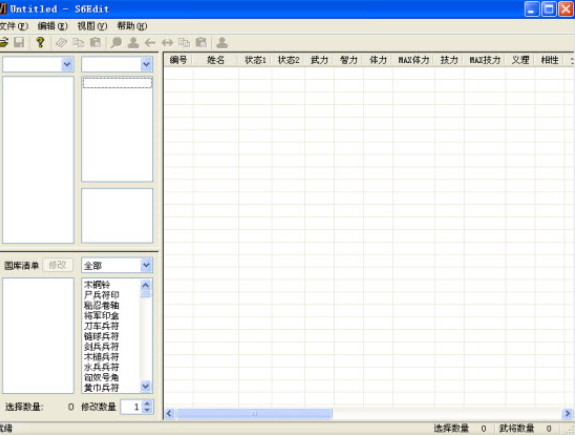575x436 pixels.
Task: Click the 武将数量 status bar entry
Action: pos(525,428)
